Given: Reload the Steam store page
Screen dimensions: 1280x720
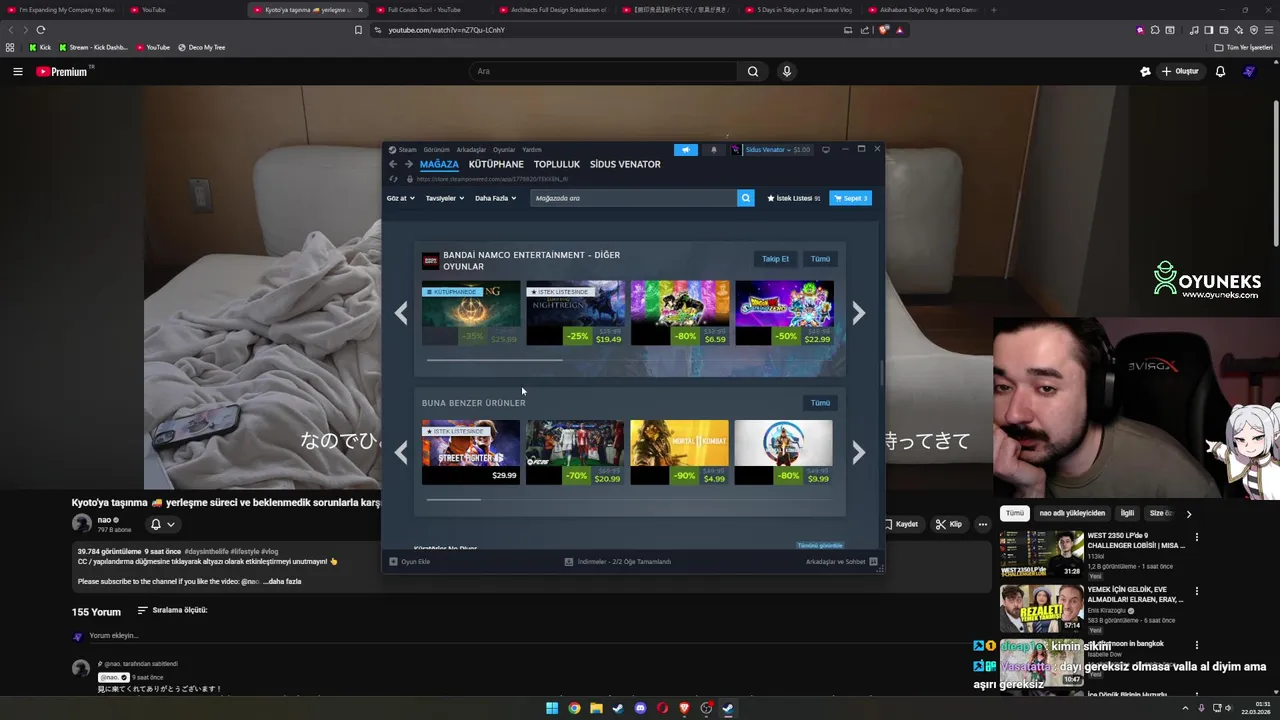Looking at the screenshot, I should pos(393,179).
